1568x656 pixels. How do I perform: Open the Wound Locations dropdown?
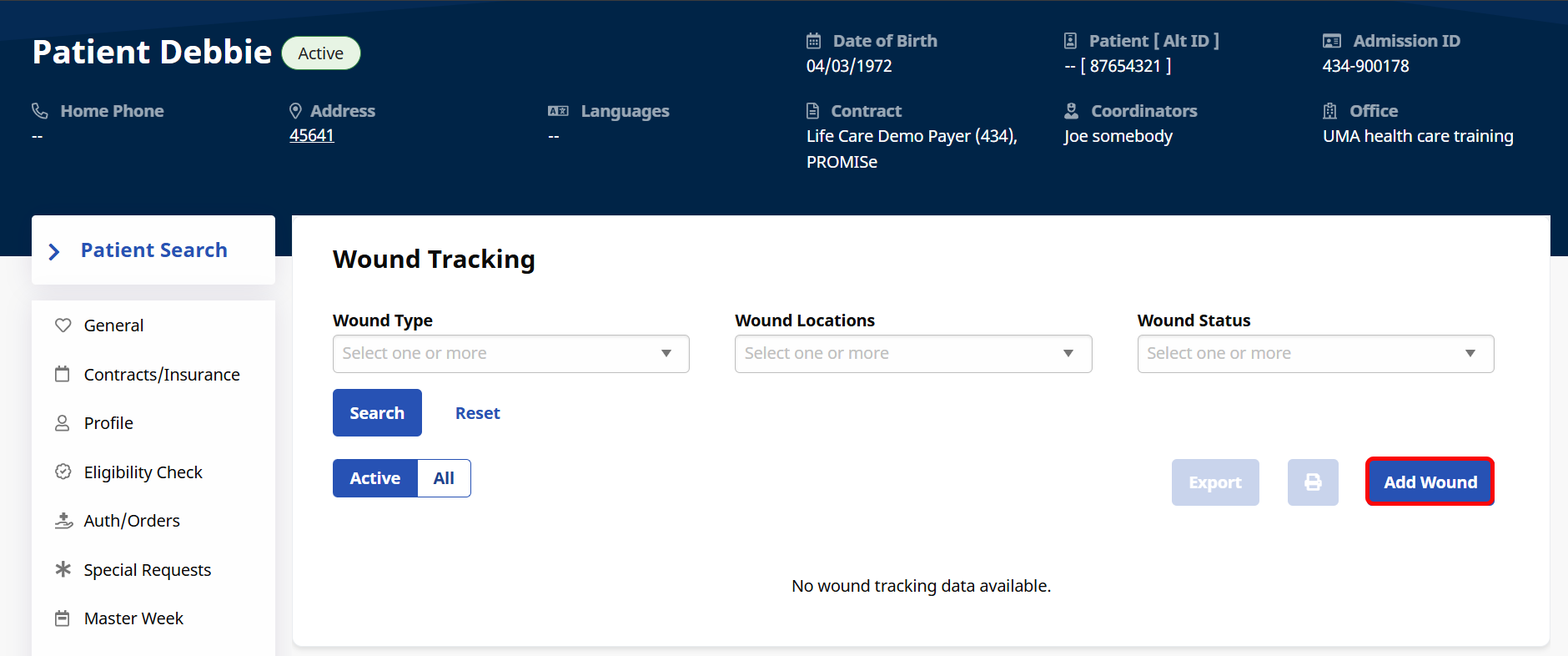[913, 354]
